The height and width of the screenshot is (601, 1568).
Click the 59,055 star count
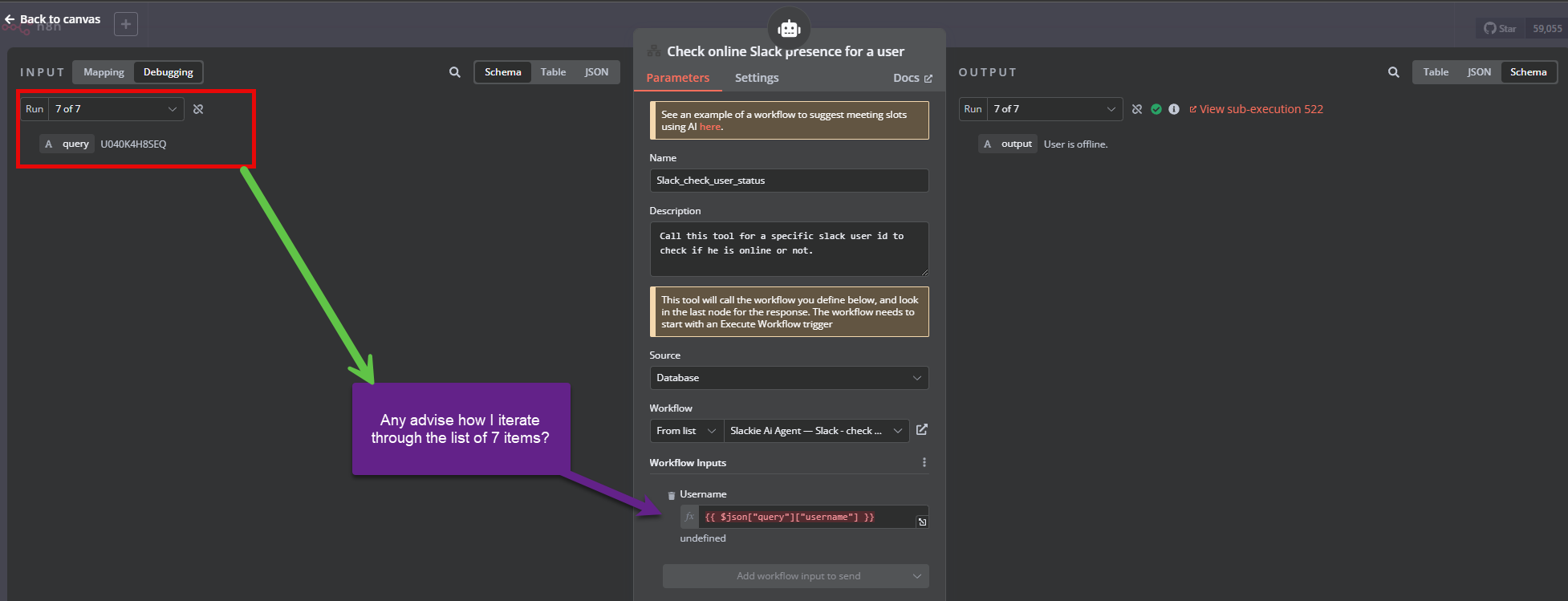click(x=1546, y=29)
